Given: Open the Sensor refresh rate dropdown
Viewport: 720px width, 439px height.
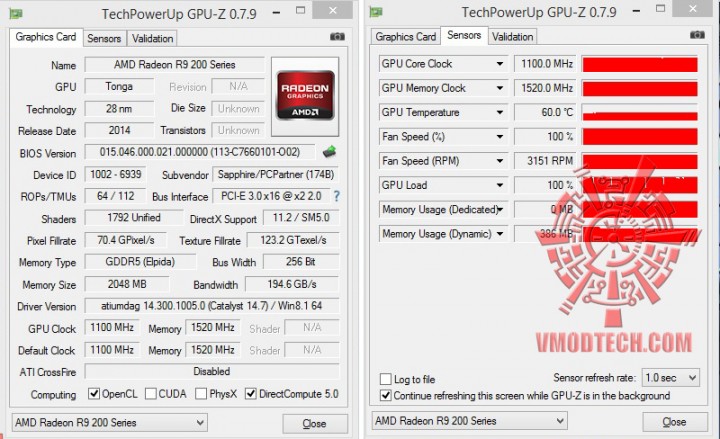Looking at the screenshot, I should (671, 378).
